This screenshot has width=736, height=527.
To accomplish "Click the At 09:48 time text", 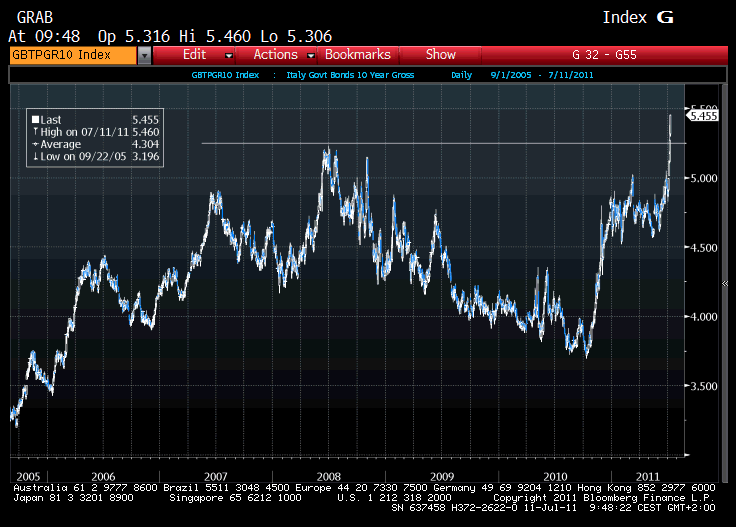I will point(44,36).
